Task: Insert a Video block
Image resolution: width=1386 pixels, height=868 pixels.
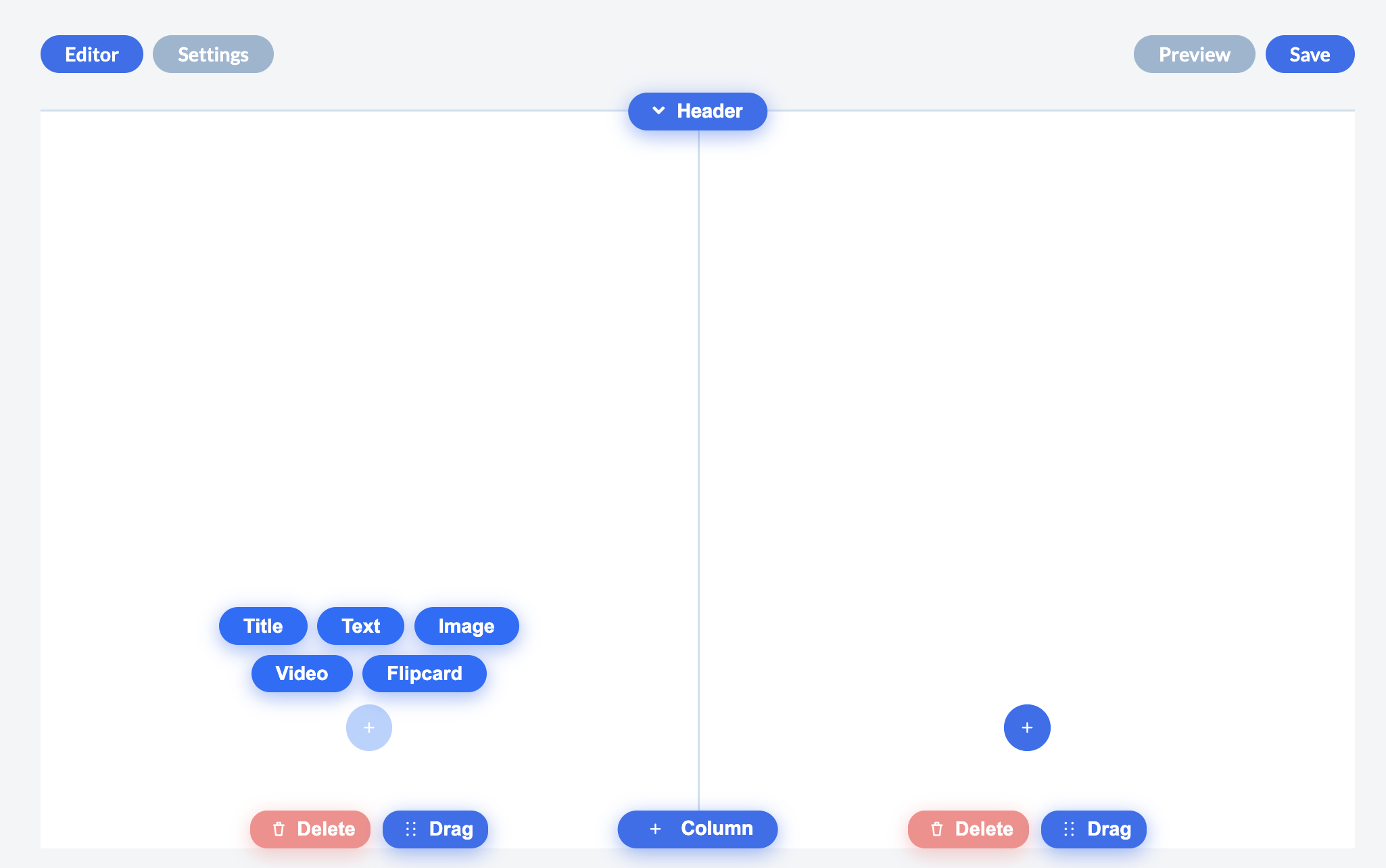Action: pos(302,673)
